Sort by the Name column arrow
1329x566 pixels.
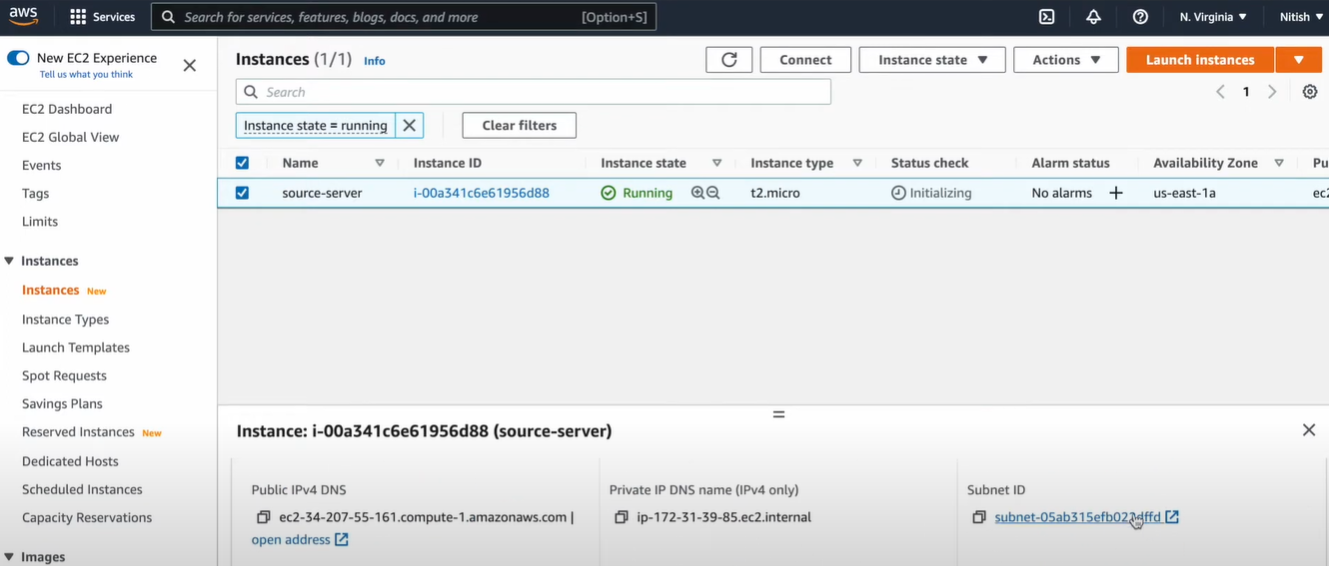pyautogui.click(x=380, y=163)
